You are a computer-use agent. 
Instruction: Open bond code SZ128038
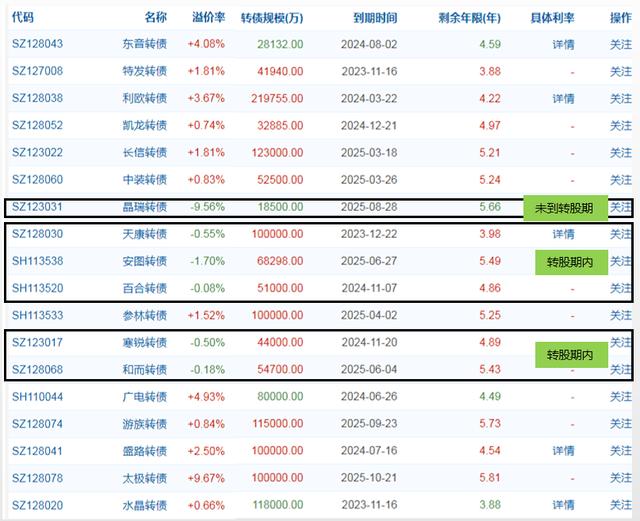click(38, 98)
